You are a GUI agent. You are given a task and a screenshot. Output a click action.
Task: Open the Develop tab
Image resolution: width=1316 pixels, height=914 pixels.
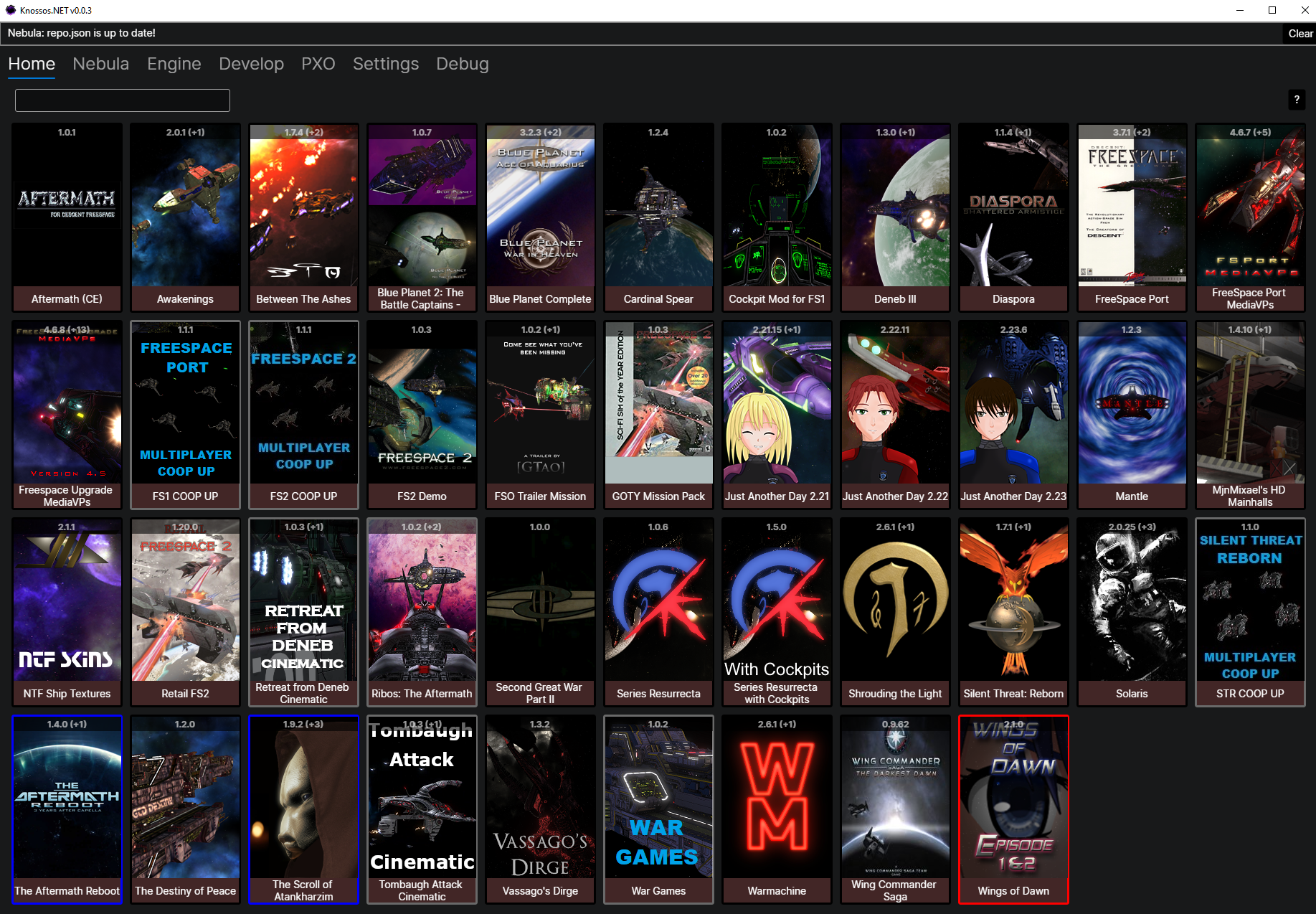click(251, 64)
